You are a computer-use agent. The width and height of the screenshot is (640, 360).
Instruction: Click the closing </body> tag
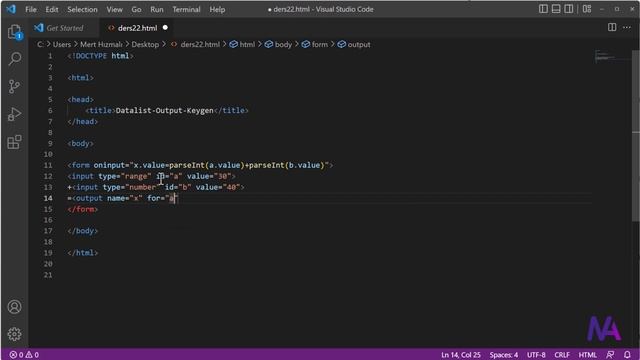[x=82, y=231]
